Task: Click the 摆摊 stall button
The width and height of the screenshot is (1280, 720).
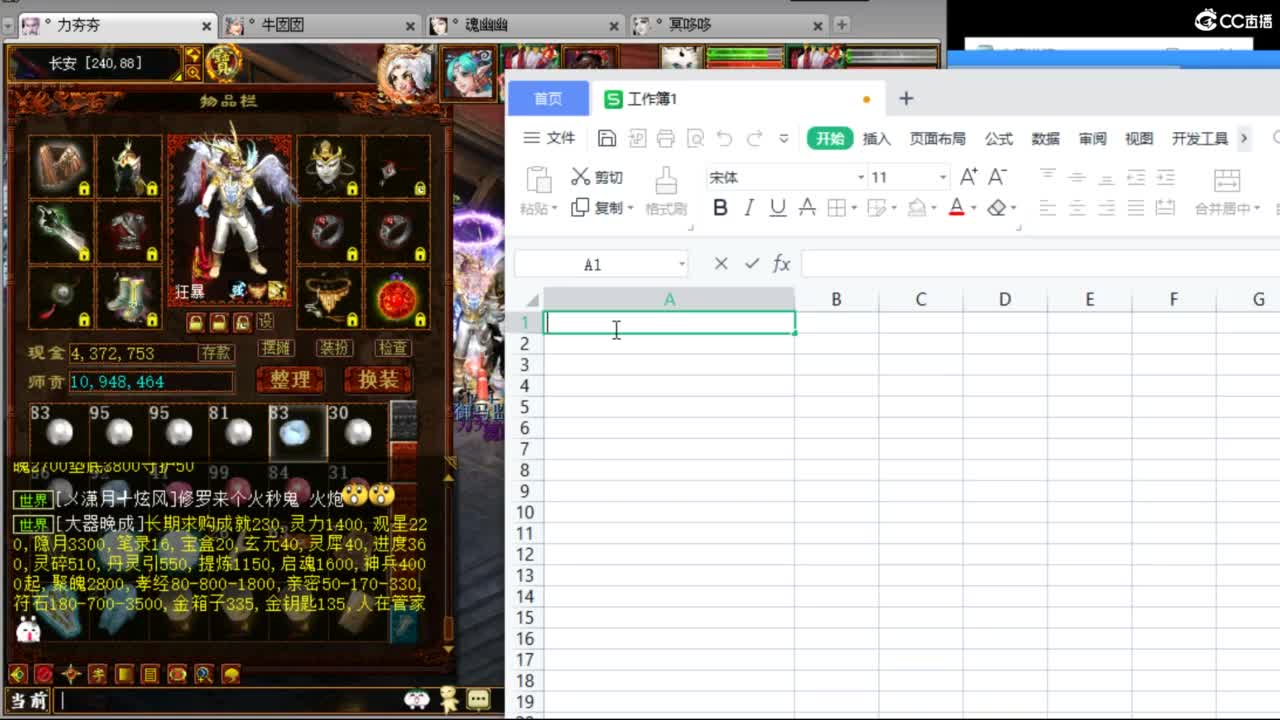Action: coord(275,348)
